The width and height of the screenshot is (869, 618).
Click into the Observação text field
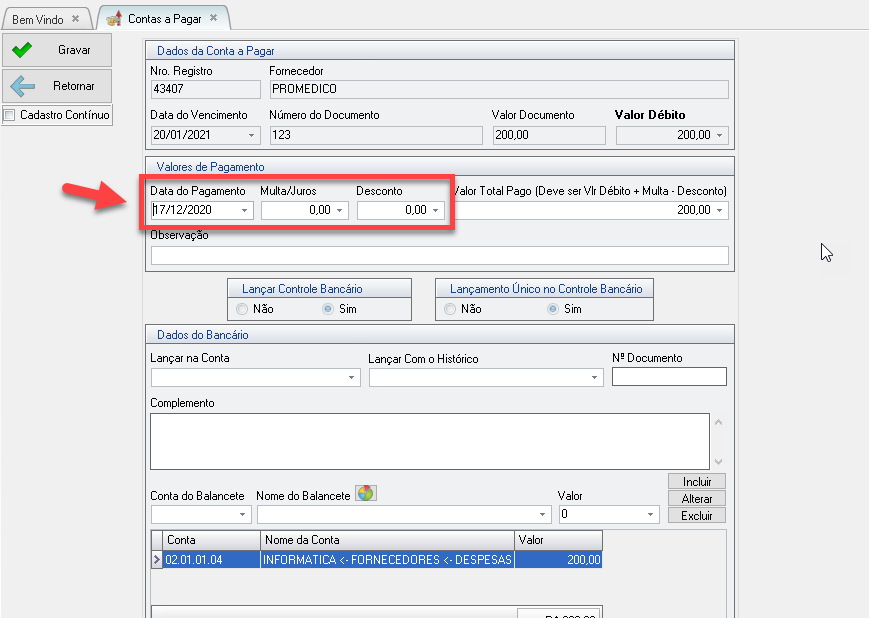(x=439, y=255)
